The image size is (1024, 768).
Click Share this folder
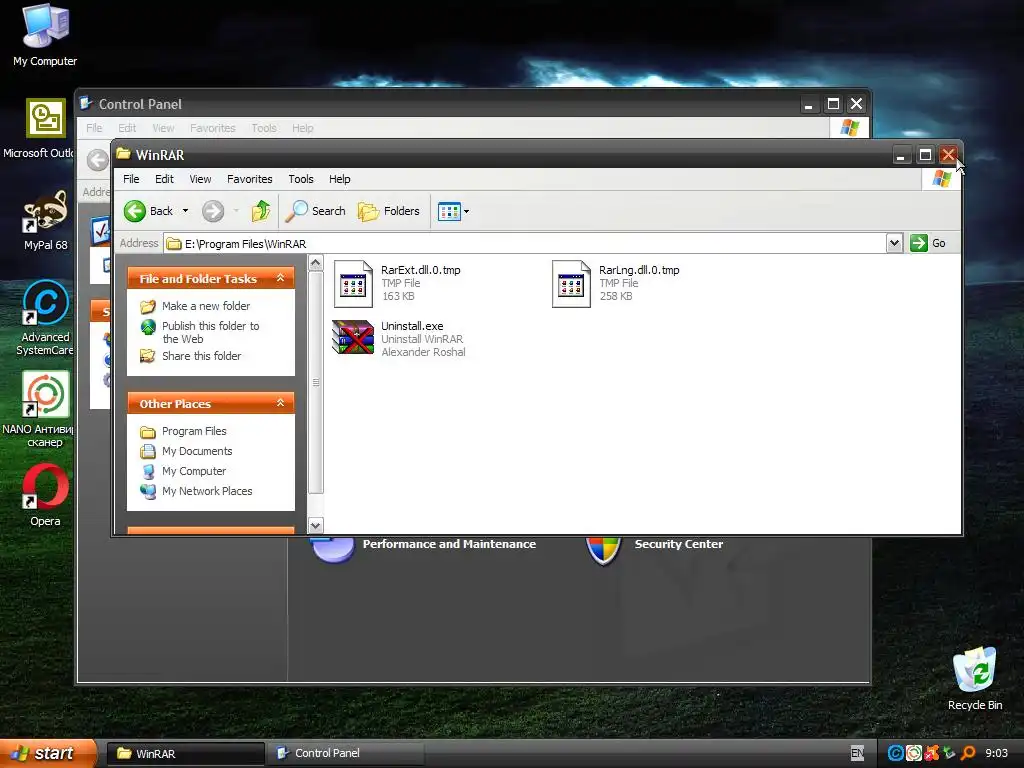point(201,356)
